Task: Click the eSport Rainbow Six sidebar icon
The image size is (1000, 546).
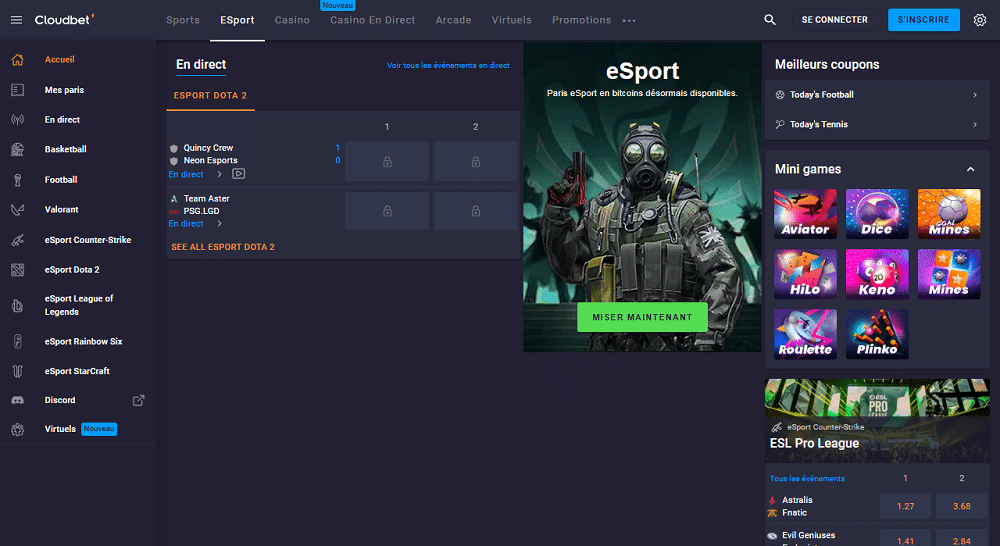Action: pyautogui.click(x=18, y=341)
